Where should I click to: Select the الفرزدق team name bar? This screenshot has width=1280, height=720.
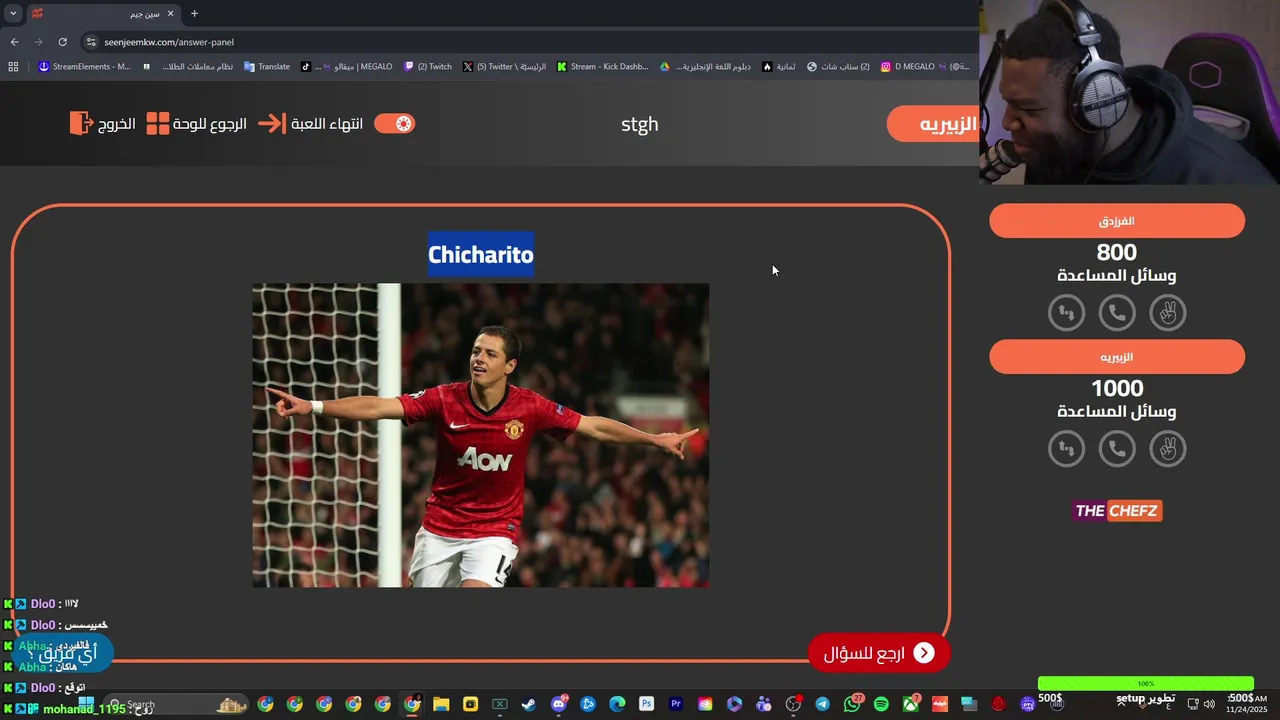(x=1117, y=221)
